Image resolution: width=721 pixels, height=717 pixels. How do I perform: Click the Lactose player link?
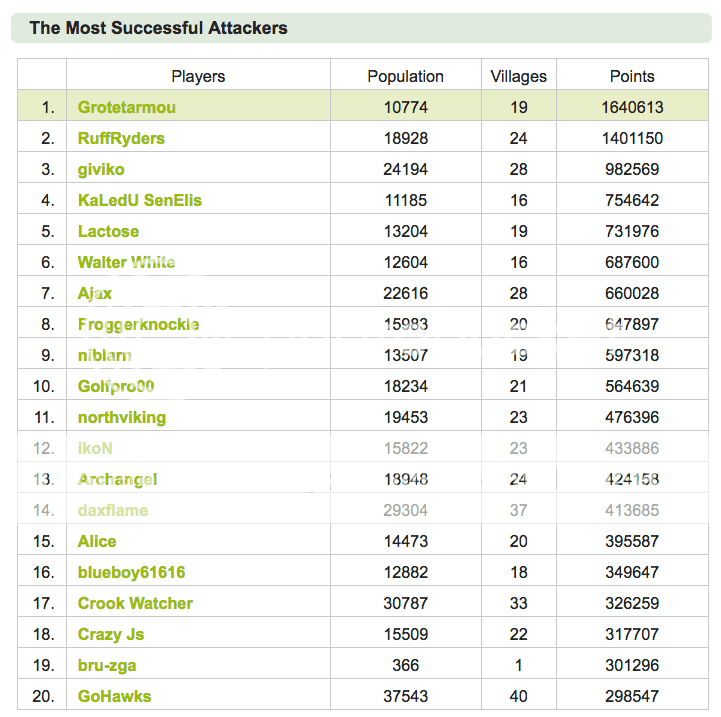109,231
